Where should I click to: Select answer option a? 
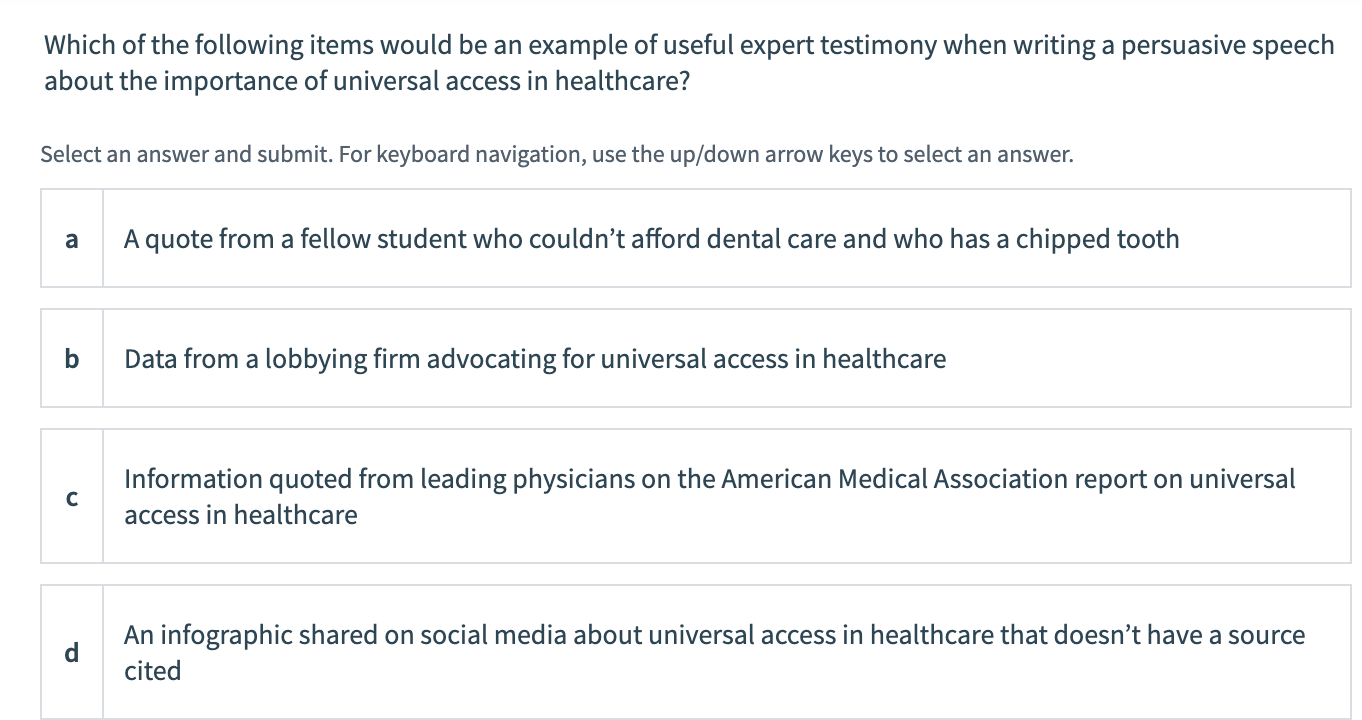(700, 238)
